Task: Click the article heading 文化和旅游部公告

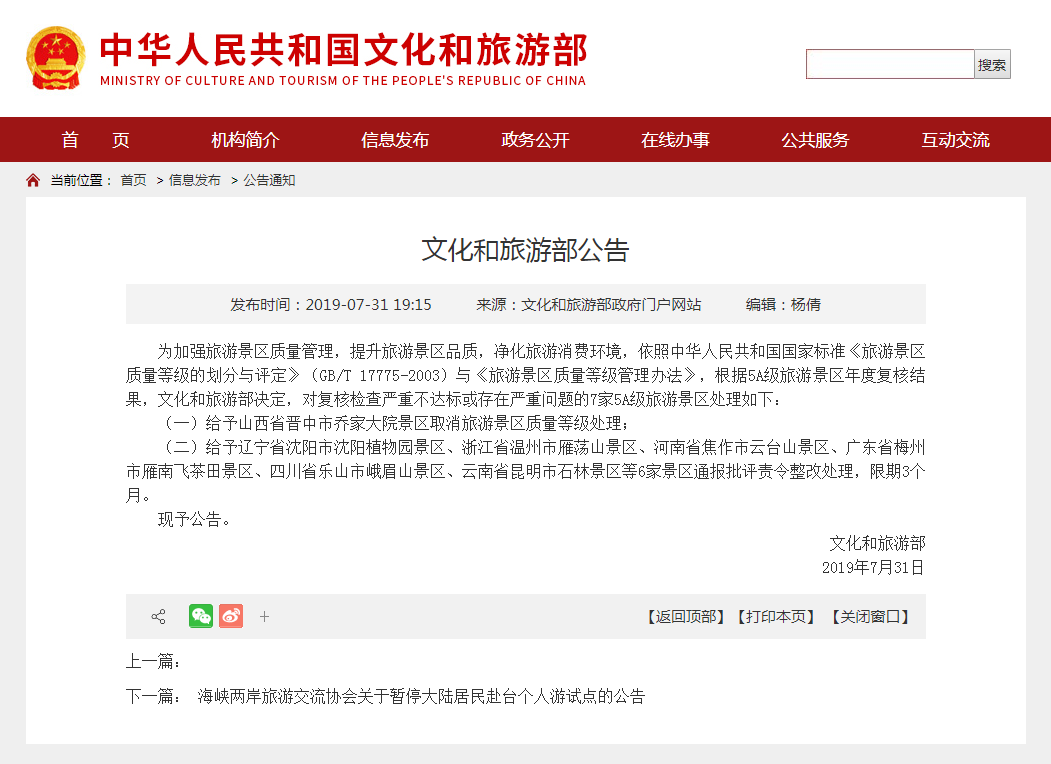Action: pos(526,250)
